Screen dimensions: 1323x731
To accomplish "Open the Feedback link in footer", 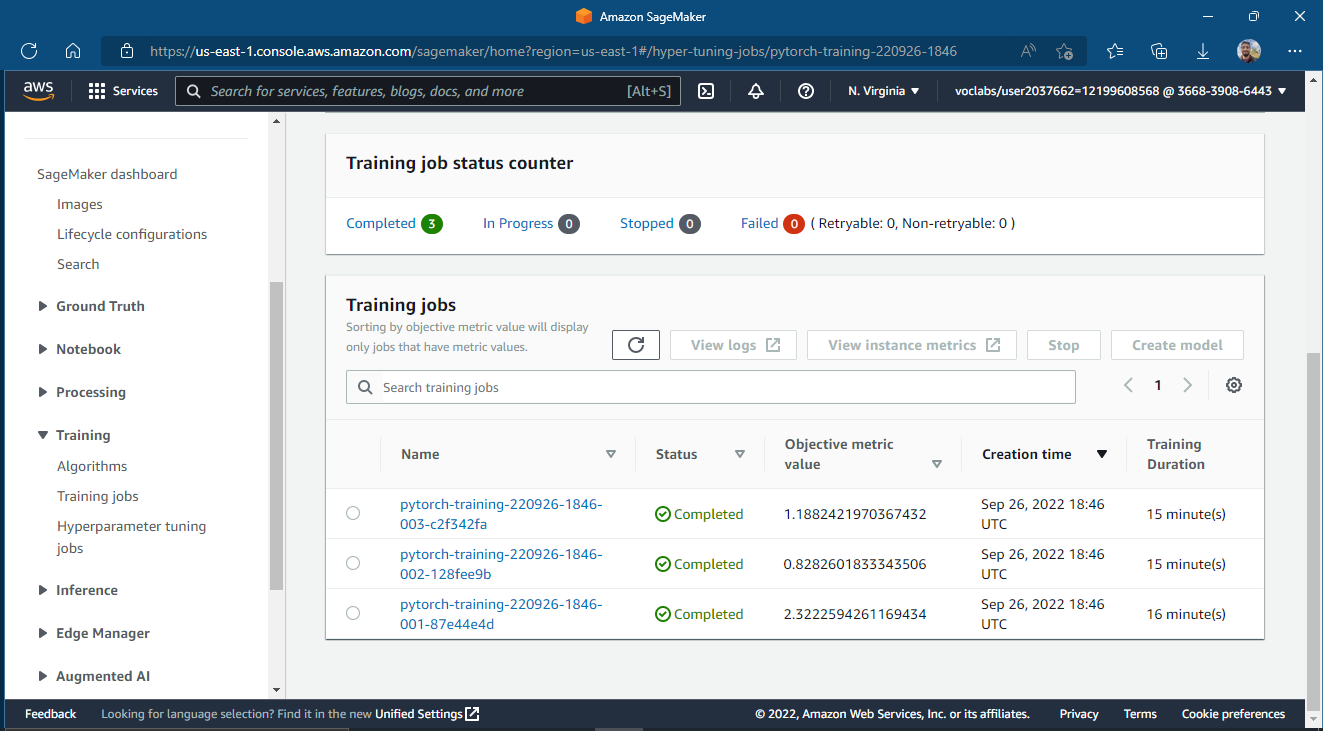I will (50, 714).
